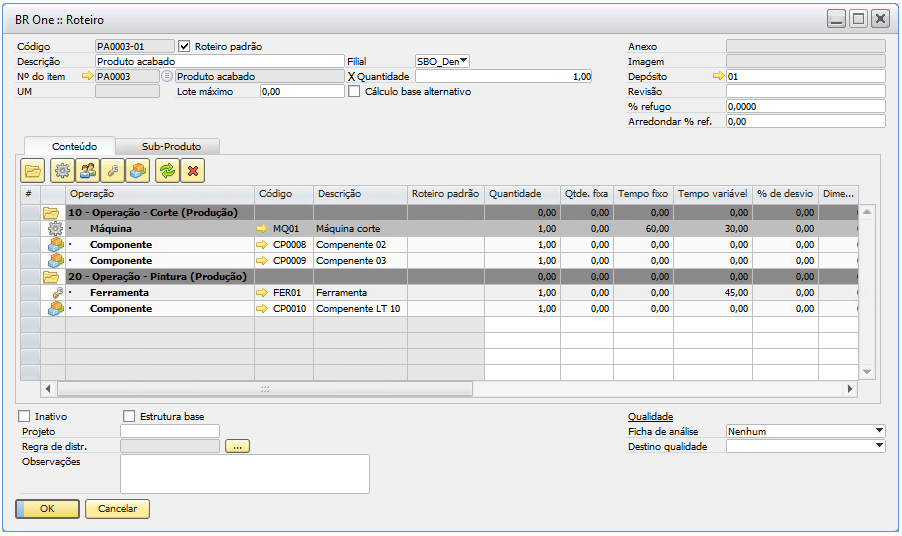The image size is (902, 536).
Task: Click the Observações text area
Action: point(245,474)
